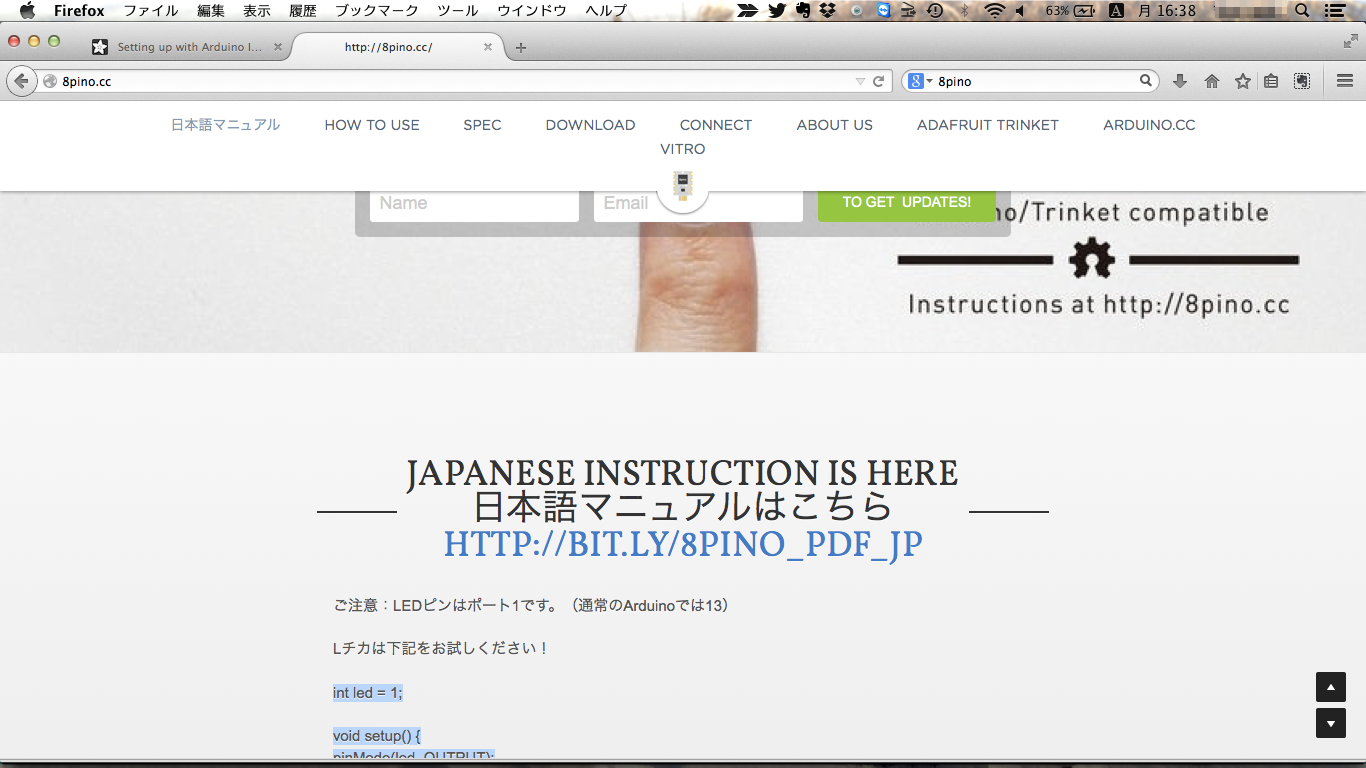Open the ツール menu
1366x768 pixels.
coord(458,11)
